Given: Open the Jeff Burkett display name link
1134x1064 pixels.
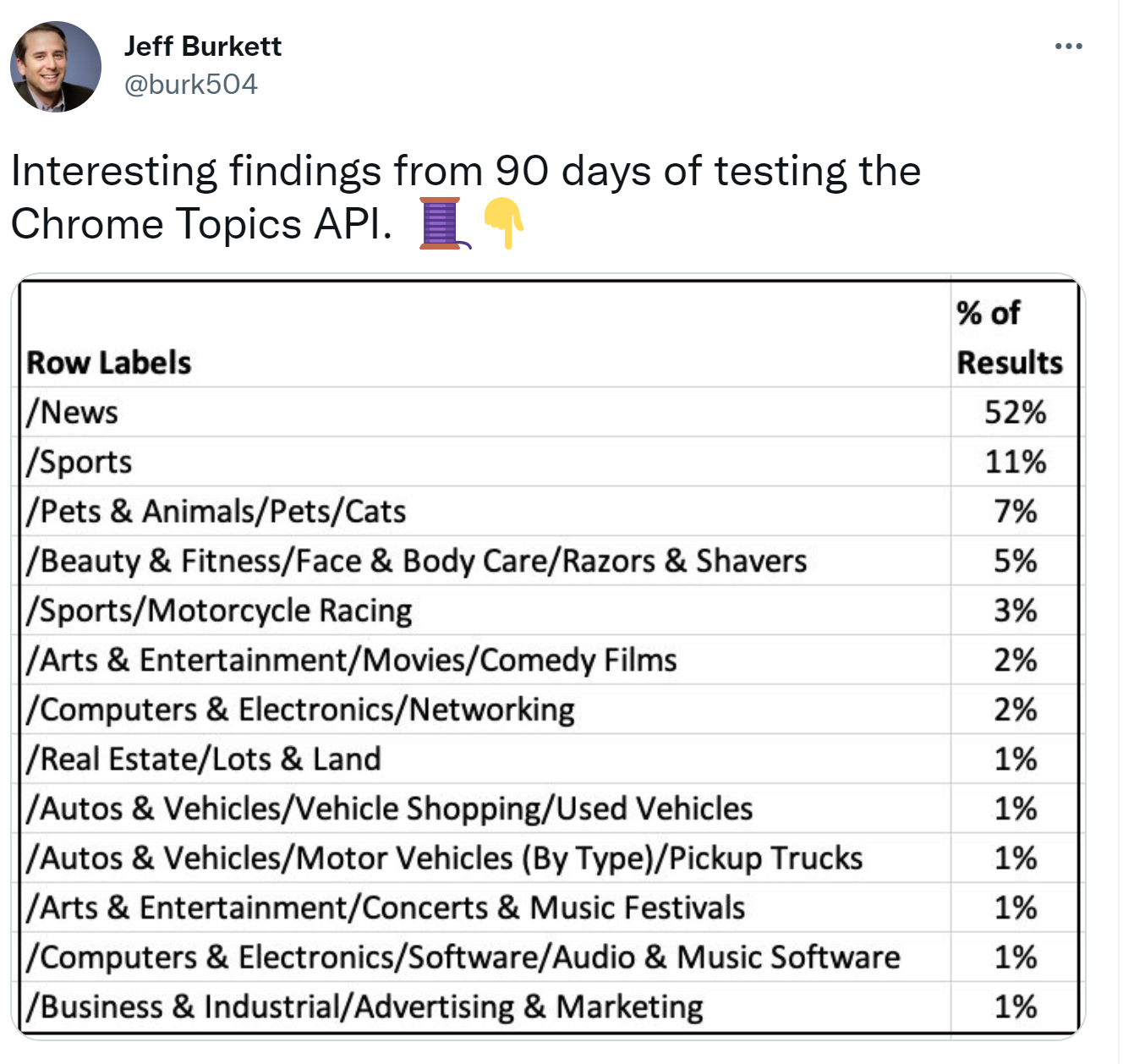Looking at the screenshot, I should click(203, 47).
